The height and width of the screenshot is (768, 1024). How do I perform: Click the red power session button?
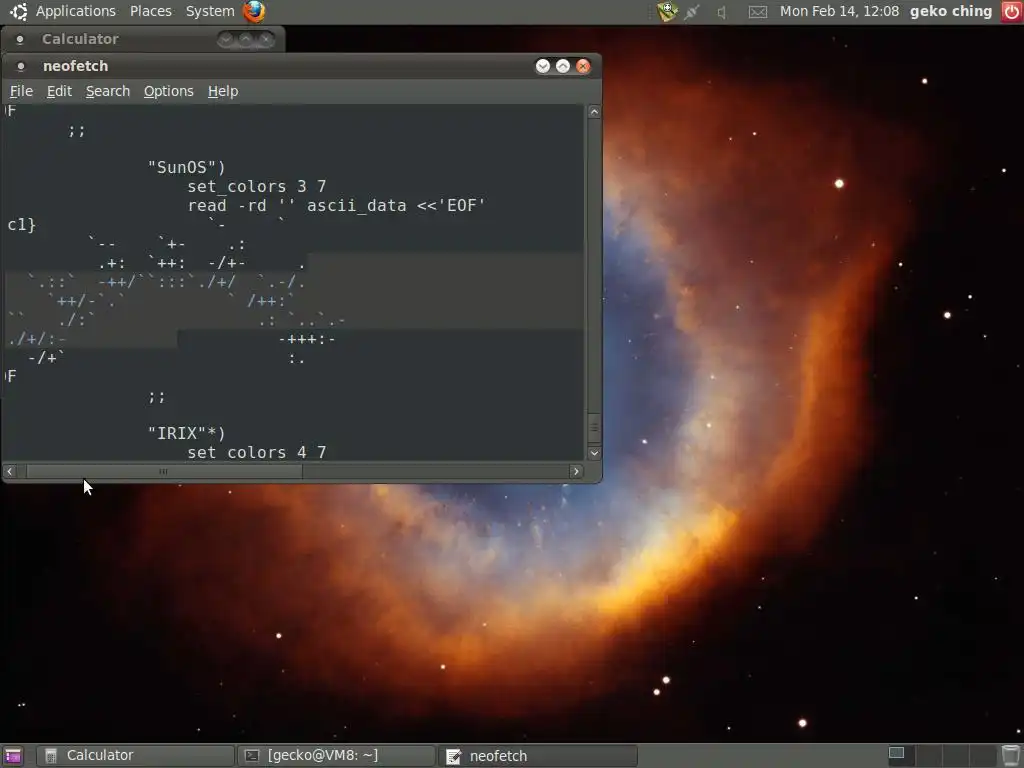click(x=1012, y=12)
